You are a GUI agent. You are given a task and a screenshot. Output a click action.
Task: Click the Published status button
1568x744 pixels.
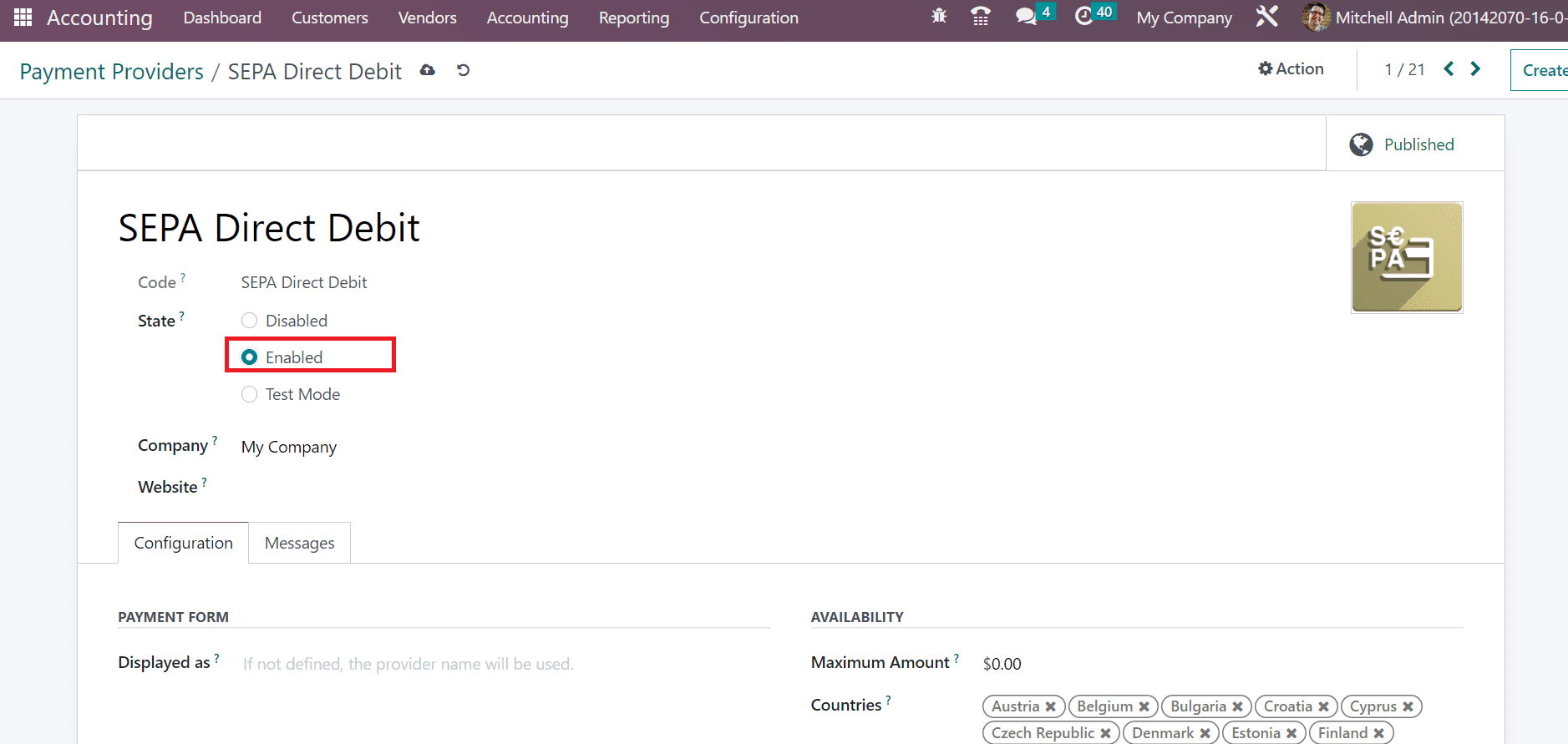coord(1415,144)
